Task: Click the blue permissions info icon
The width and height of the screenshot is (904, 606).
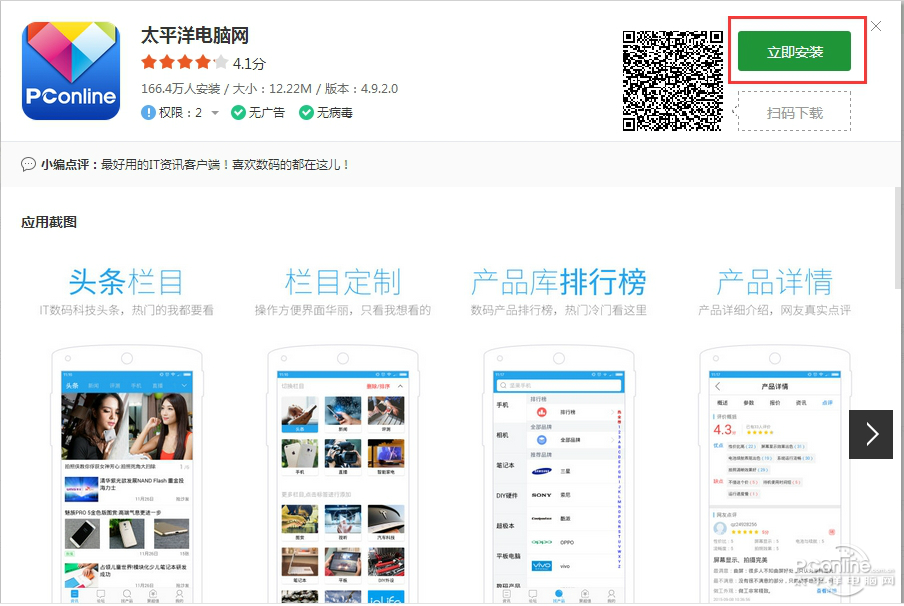Action: pos(148,112)
